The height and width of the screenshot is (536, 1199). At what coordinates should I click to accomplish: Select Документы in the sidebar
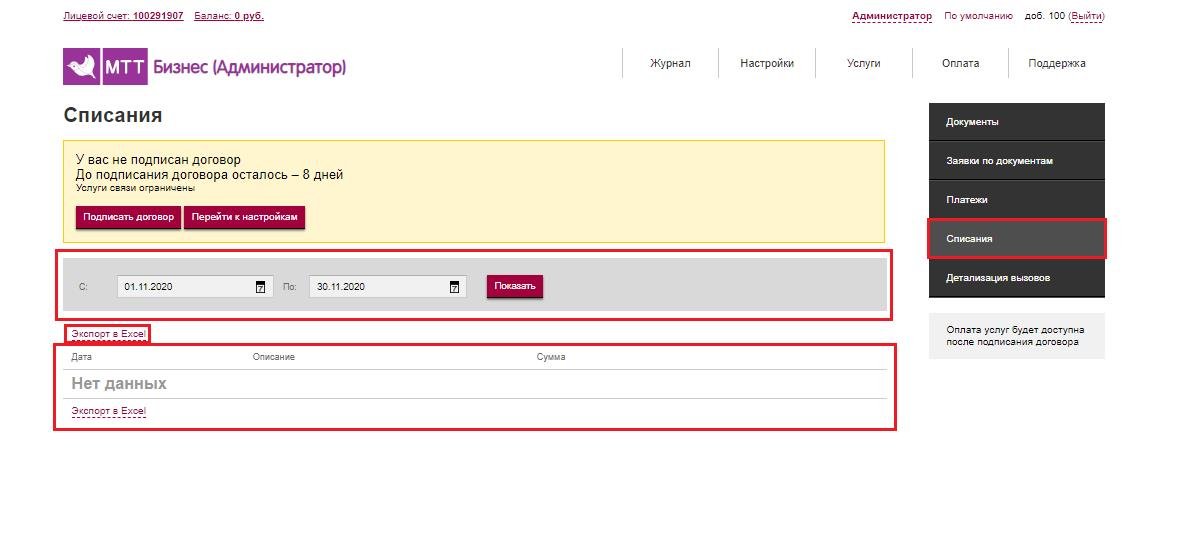click(1017, 122)
